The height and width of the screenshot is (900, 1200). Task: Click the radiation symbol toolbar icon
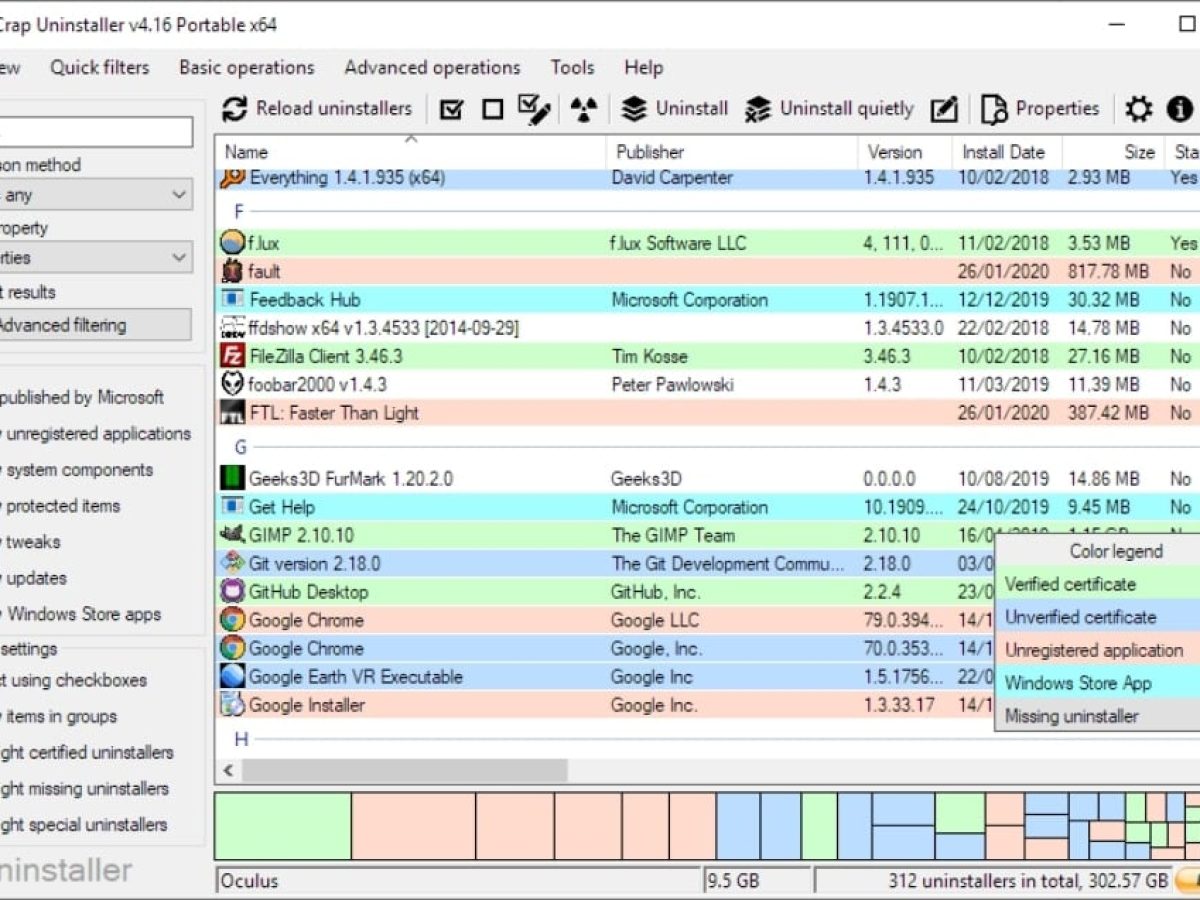(584, 109)
